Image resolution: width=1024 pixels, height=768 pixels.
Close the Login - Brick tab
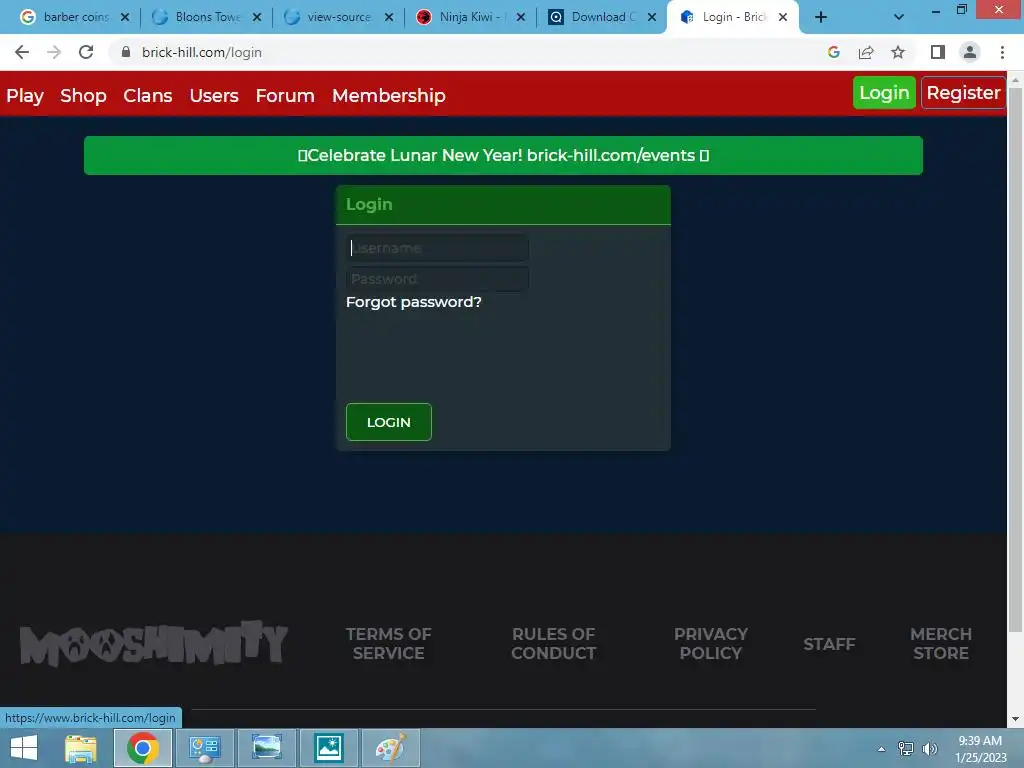point(782,17)
